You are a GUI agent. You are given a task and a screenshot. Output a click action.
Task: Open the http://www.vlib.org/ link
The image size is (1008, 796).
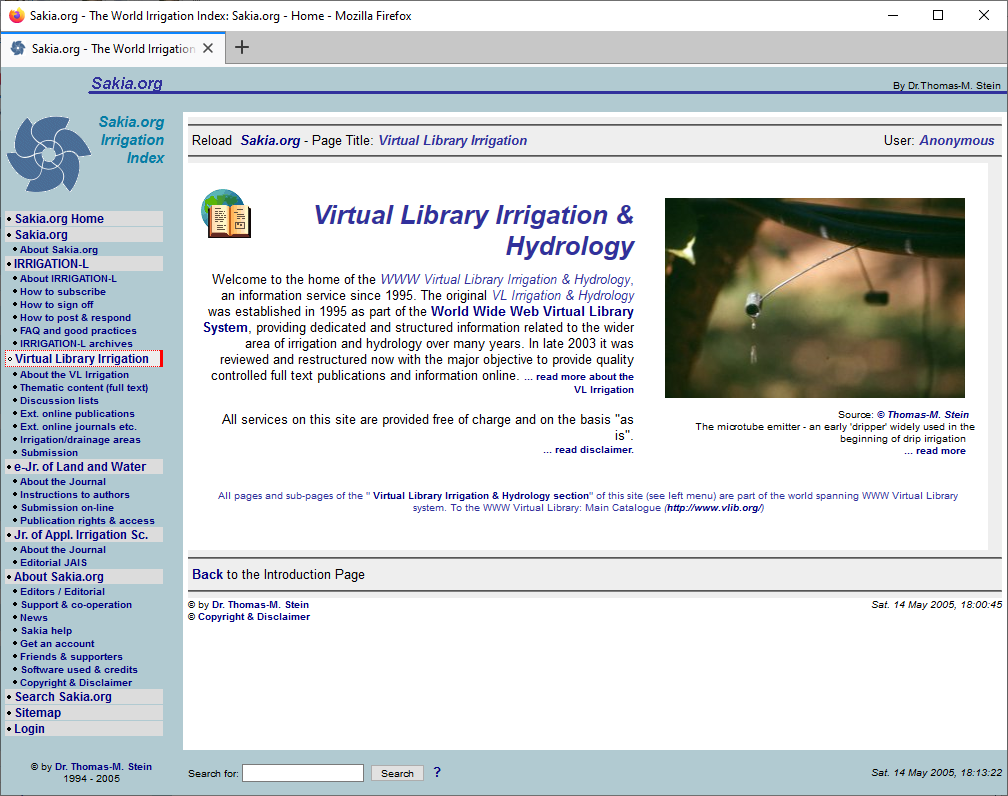tap(714, 508)
